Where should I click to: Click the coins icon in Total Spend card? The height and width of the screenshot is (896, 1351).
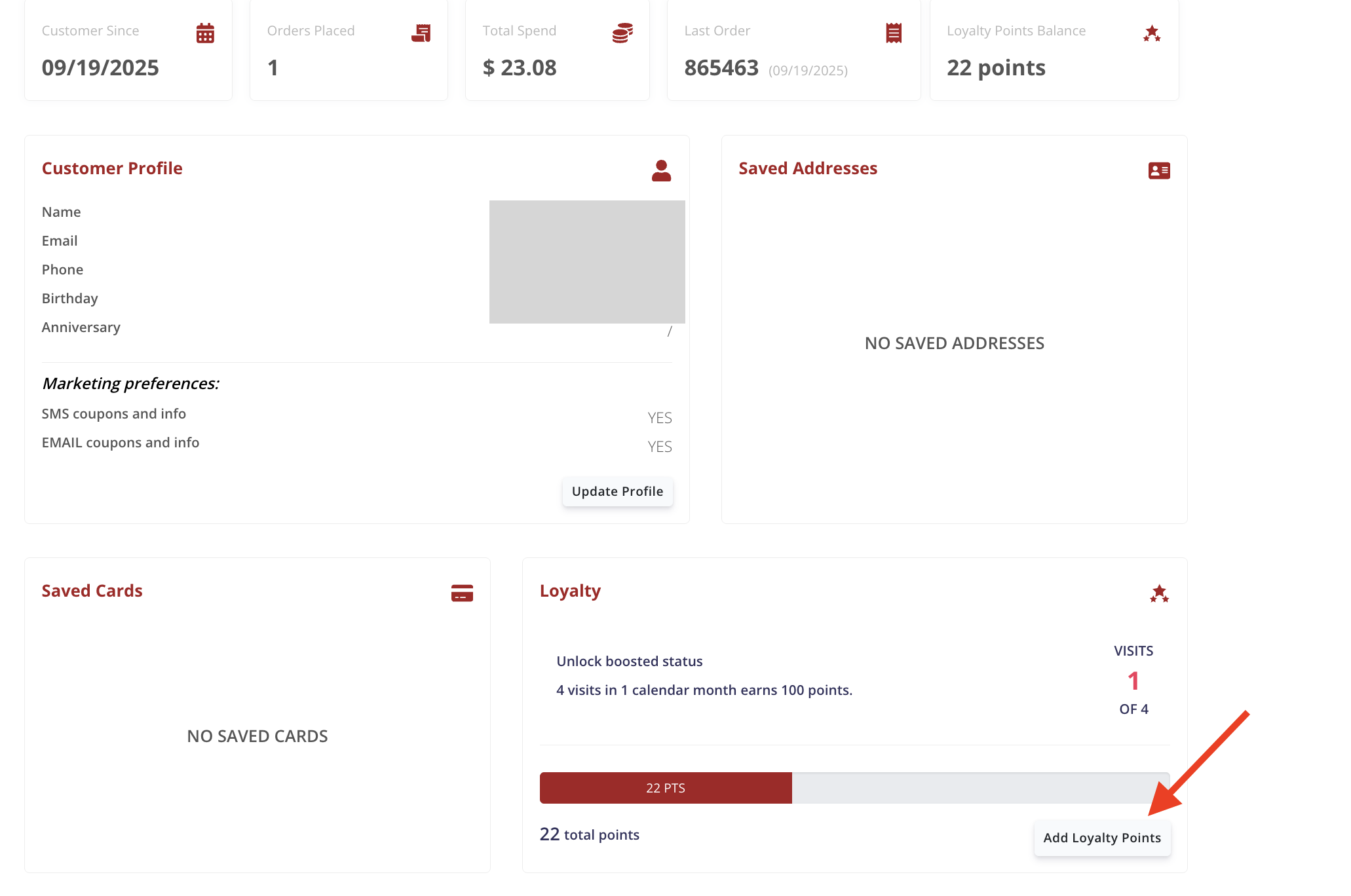[x=622, y=33]
